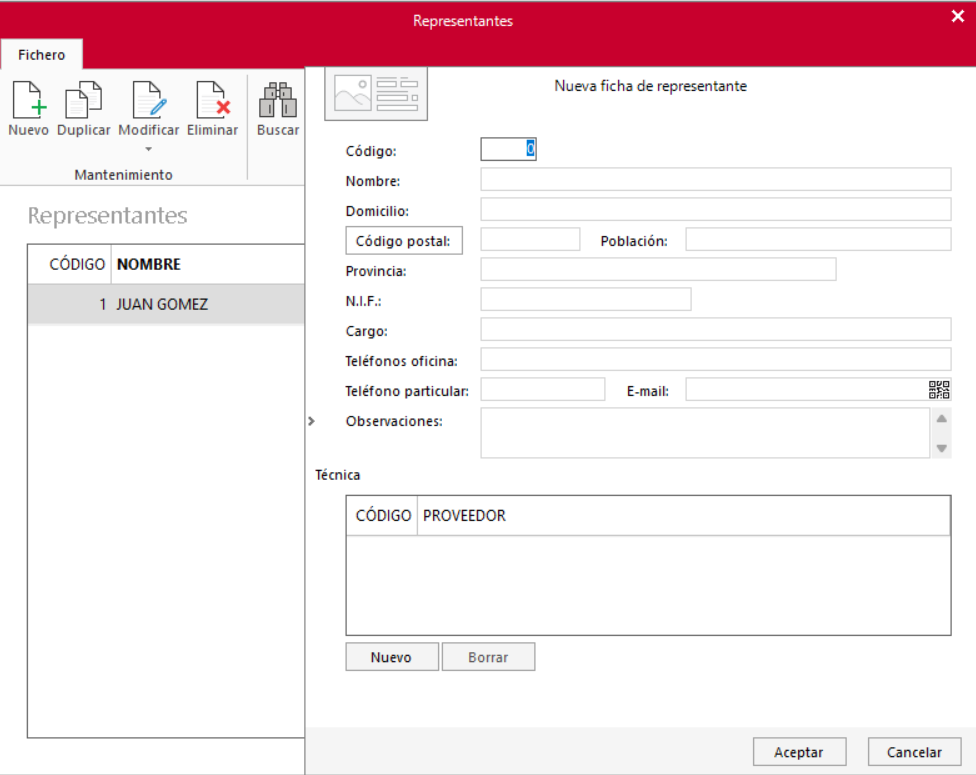Click the postal code input box
The image size is (976, 775).
pos(530,239)
